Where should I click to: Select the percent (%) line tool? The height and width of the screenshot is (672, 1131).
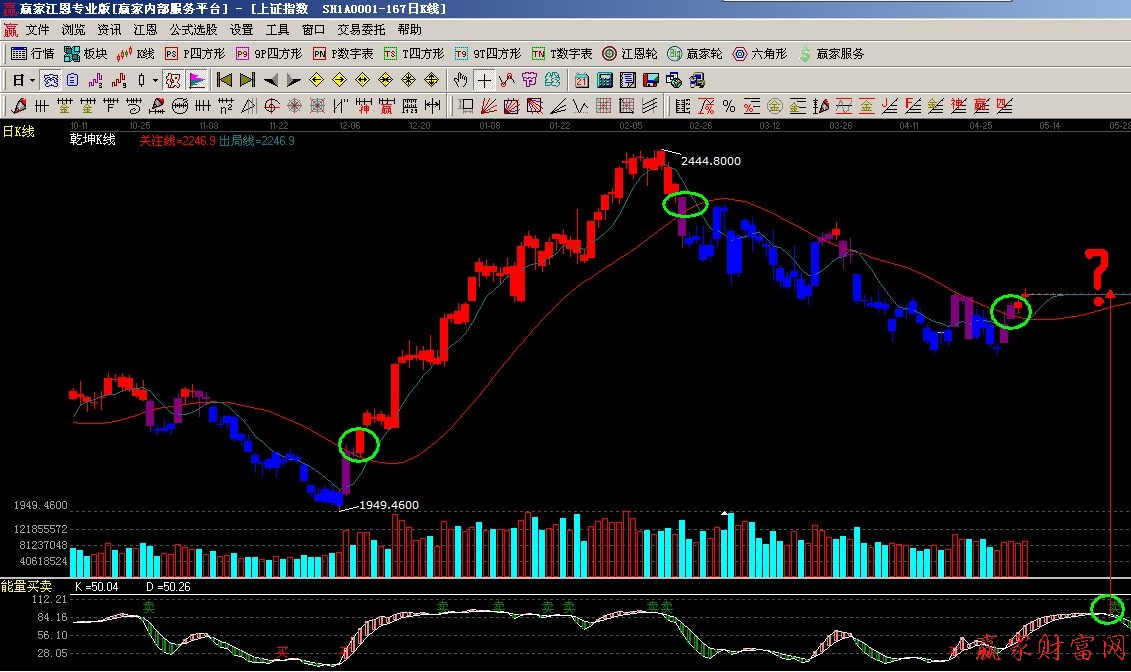728,106
